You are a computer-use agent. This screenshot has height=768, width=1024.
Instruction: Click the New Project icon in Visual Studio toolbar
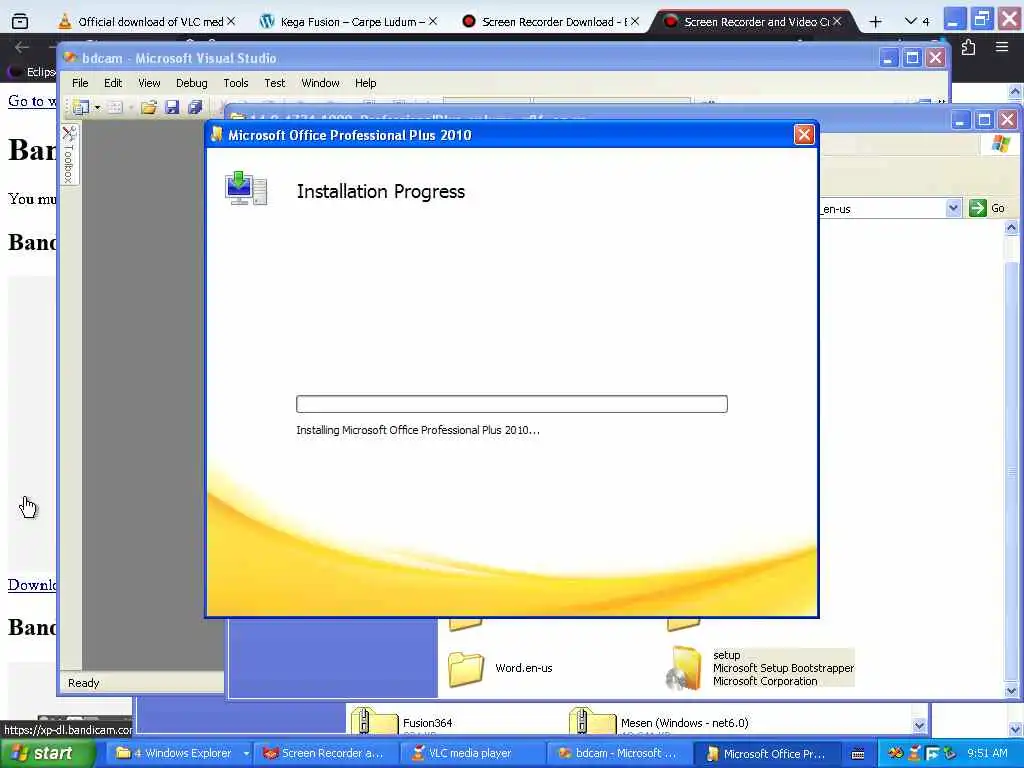pos(81,107)
